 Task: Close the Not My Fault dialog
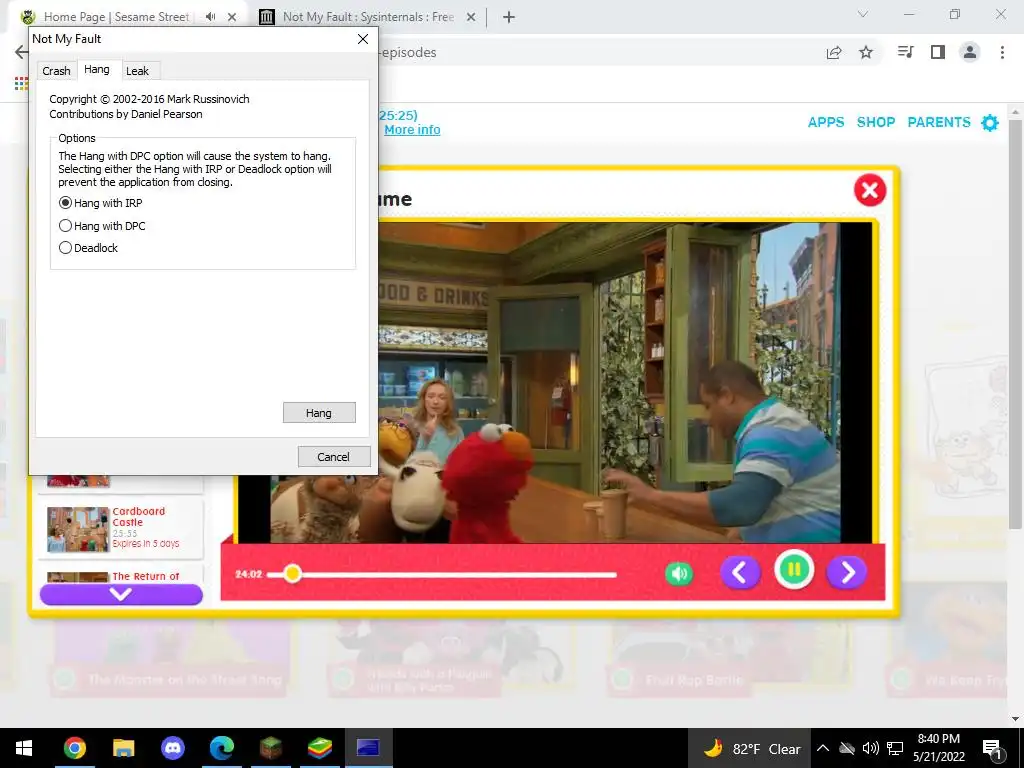click(x=363, y=39)
